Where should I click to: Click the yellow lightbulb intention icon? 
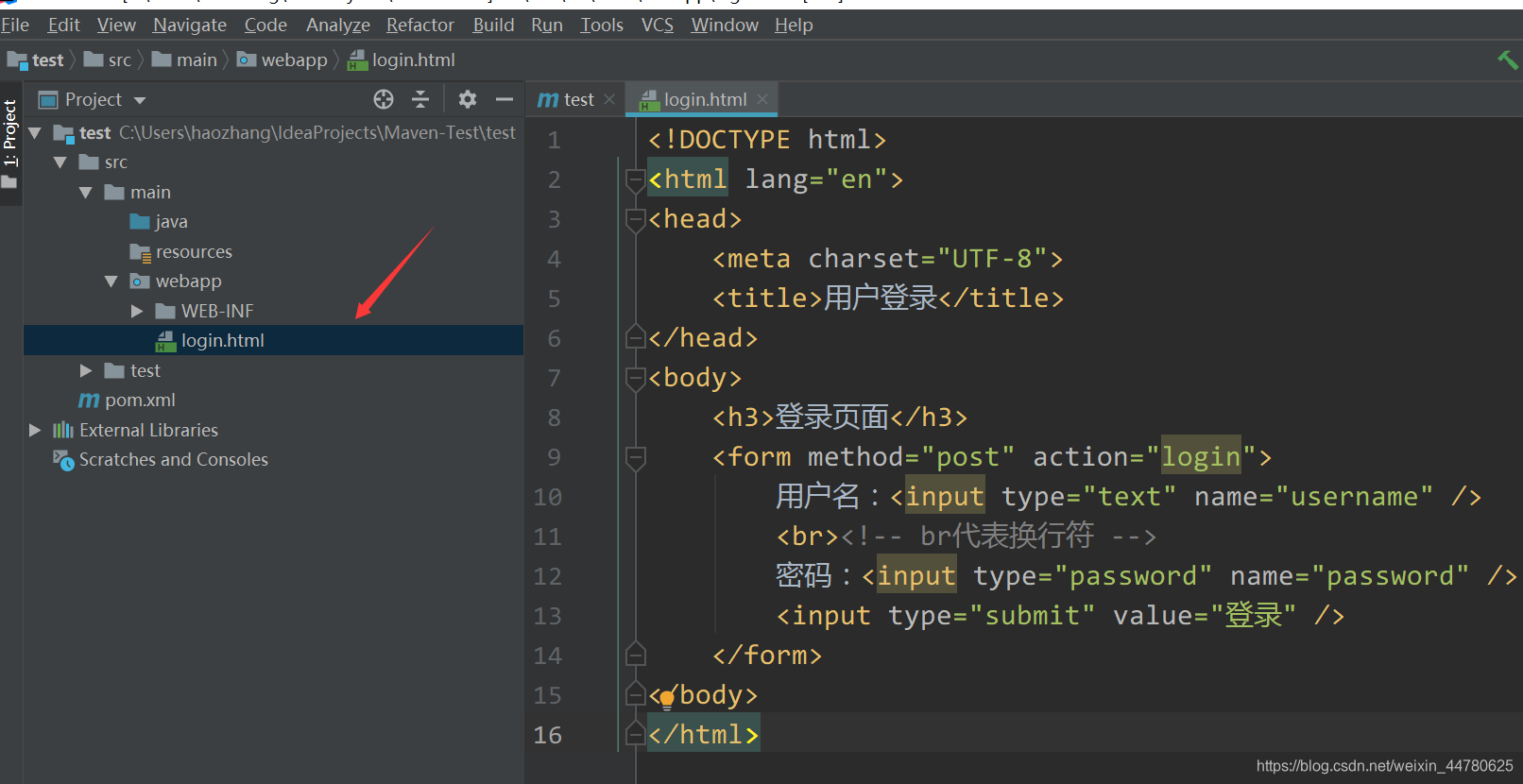pos(667,699)
